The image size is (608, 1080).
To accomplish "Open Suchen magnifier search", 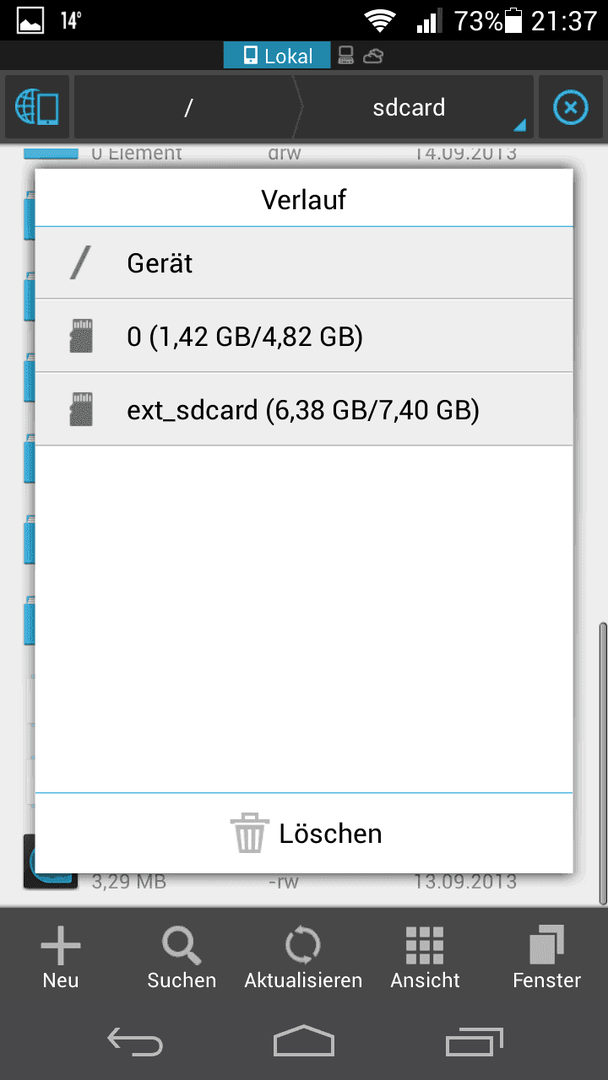I will [x=182, y=957].
